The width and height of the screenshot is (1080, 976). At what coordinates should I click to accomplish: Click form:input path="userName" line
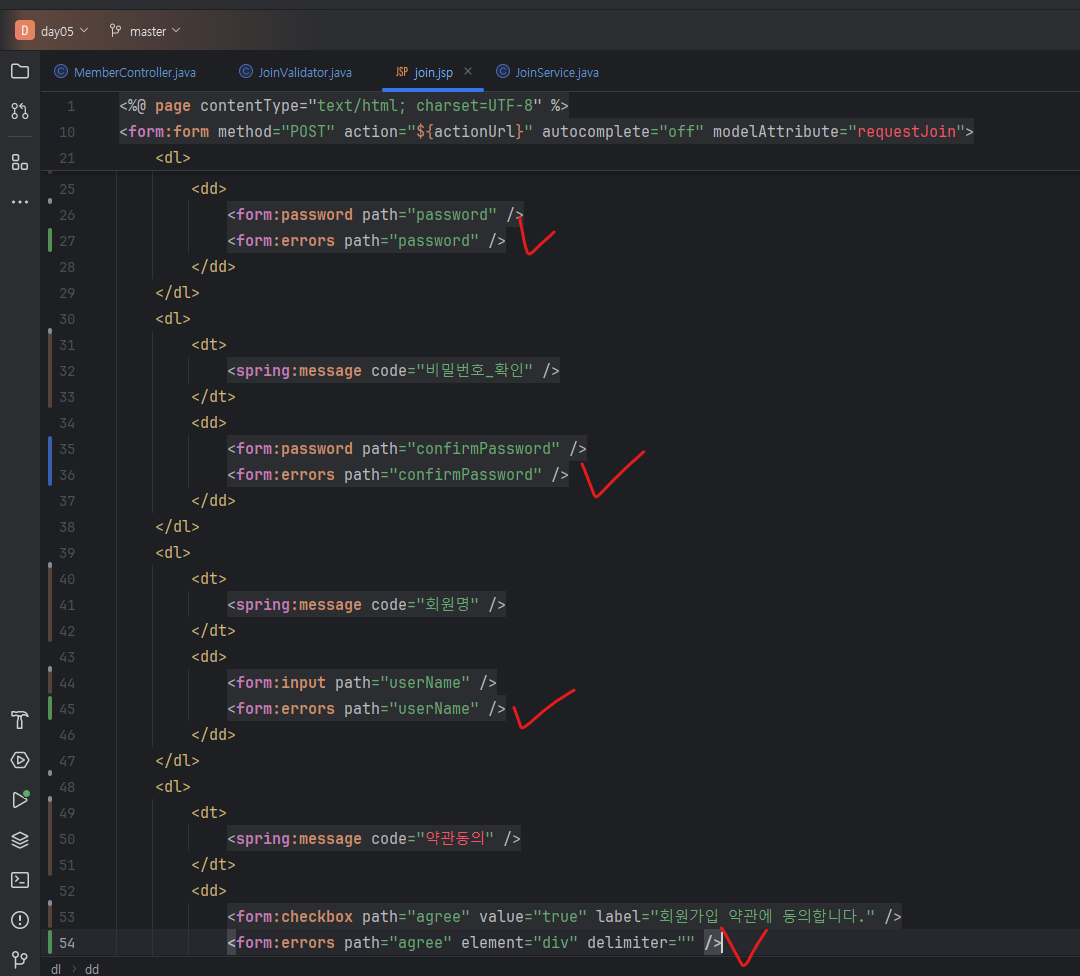[362, 683]
